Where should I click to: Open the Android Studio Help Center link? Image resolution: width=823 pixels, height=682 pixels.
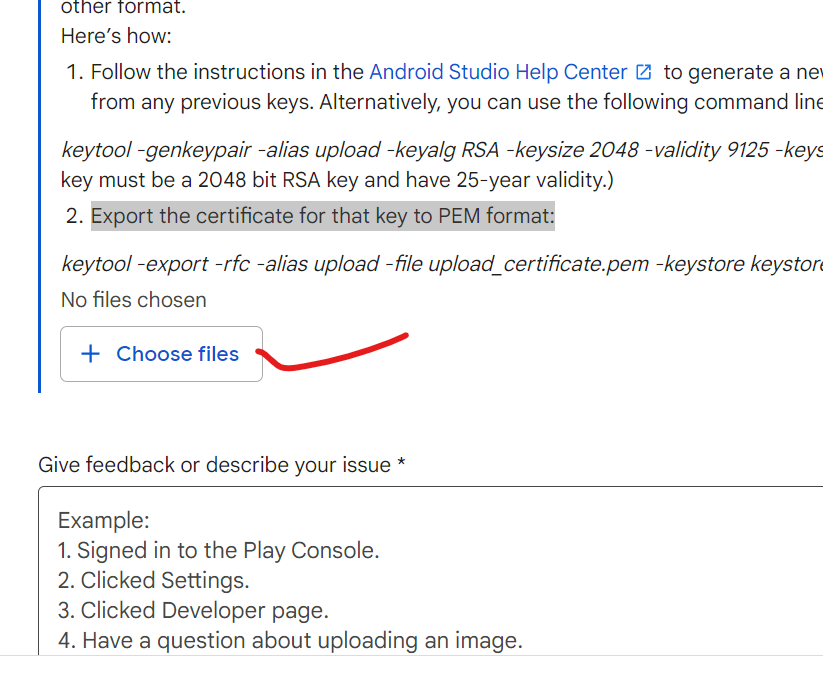pyautogui.click(x=498, y=72)
